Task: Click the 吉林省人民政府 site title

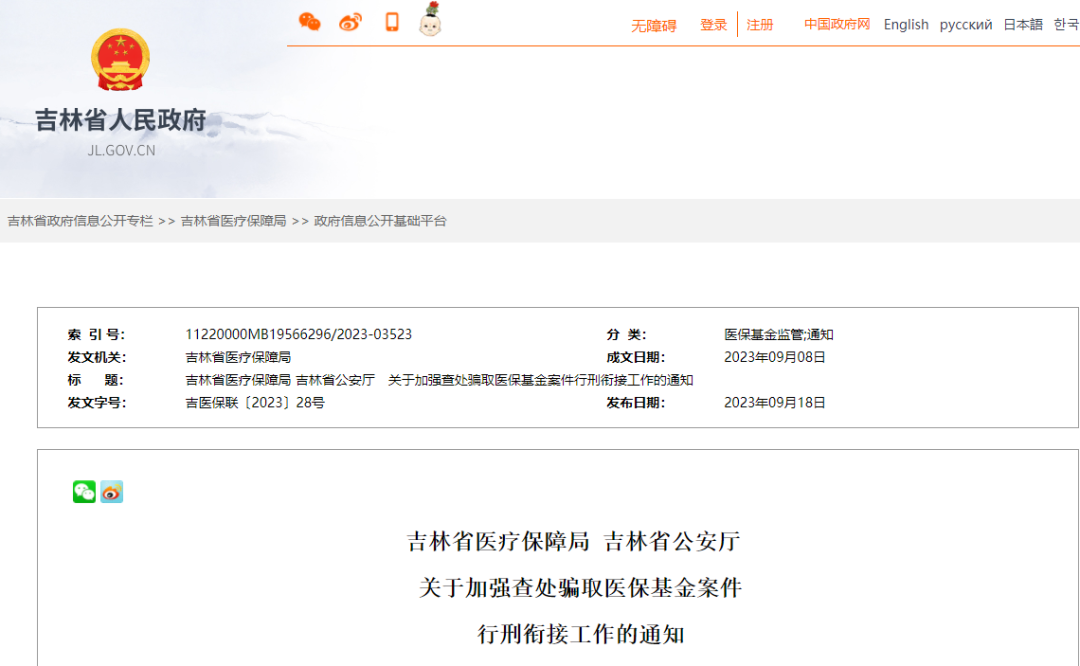Action: point(120,121)
